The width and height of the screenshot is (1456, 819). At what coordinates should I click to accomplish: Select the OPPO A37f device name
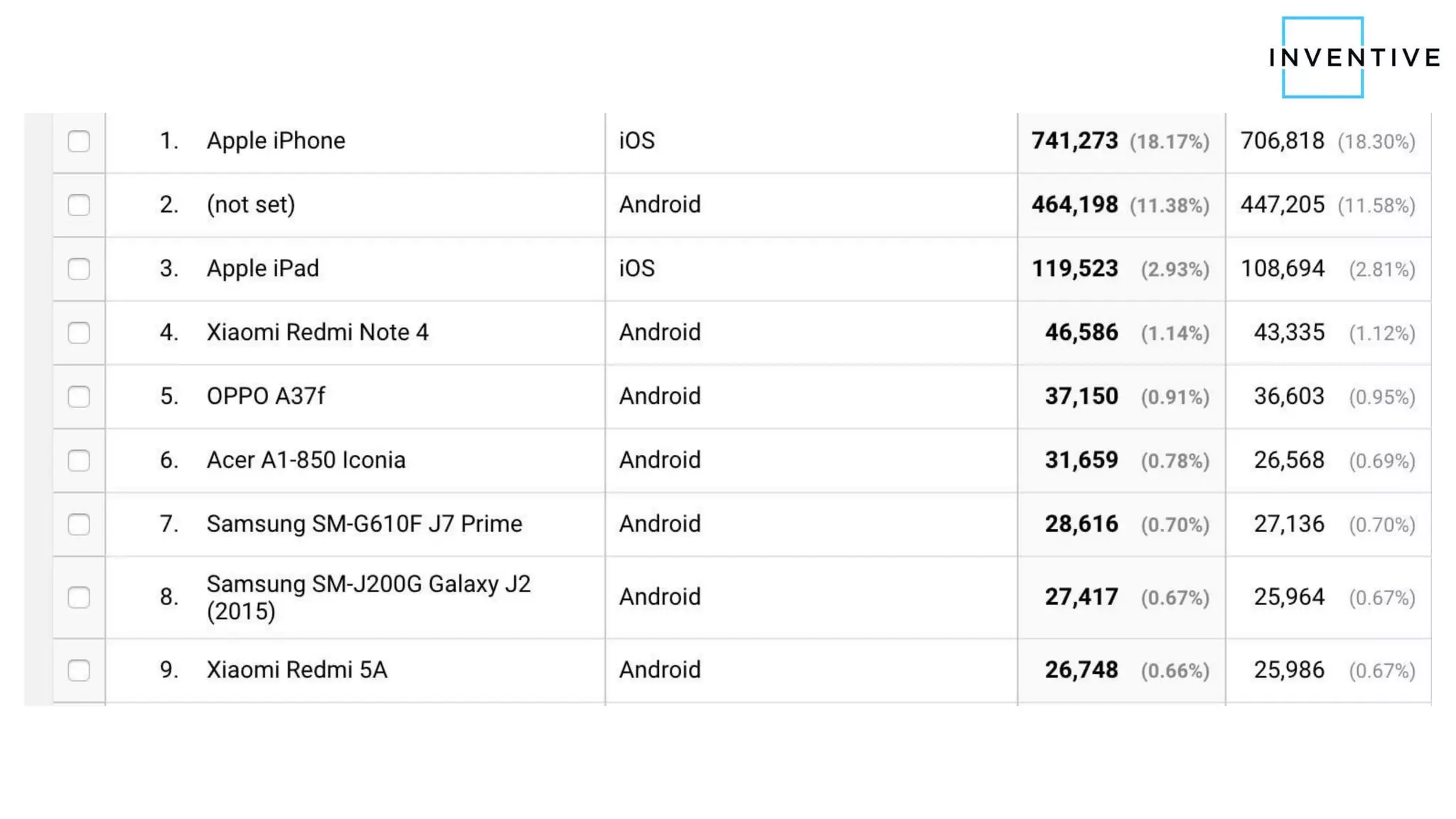265,396
